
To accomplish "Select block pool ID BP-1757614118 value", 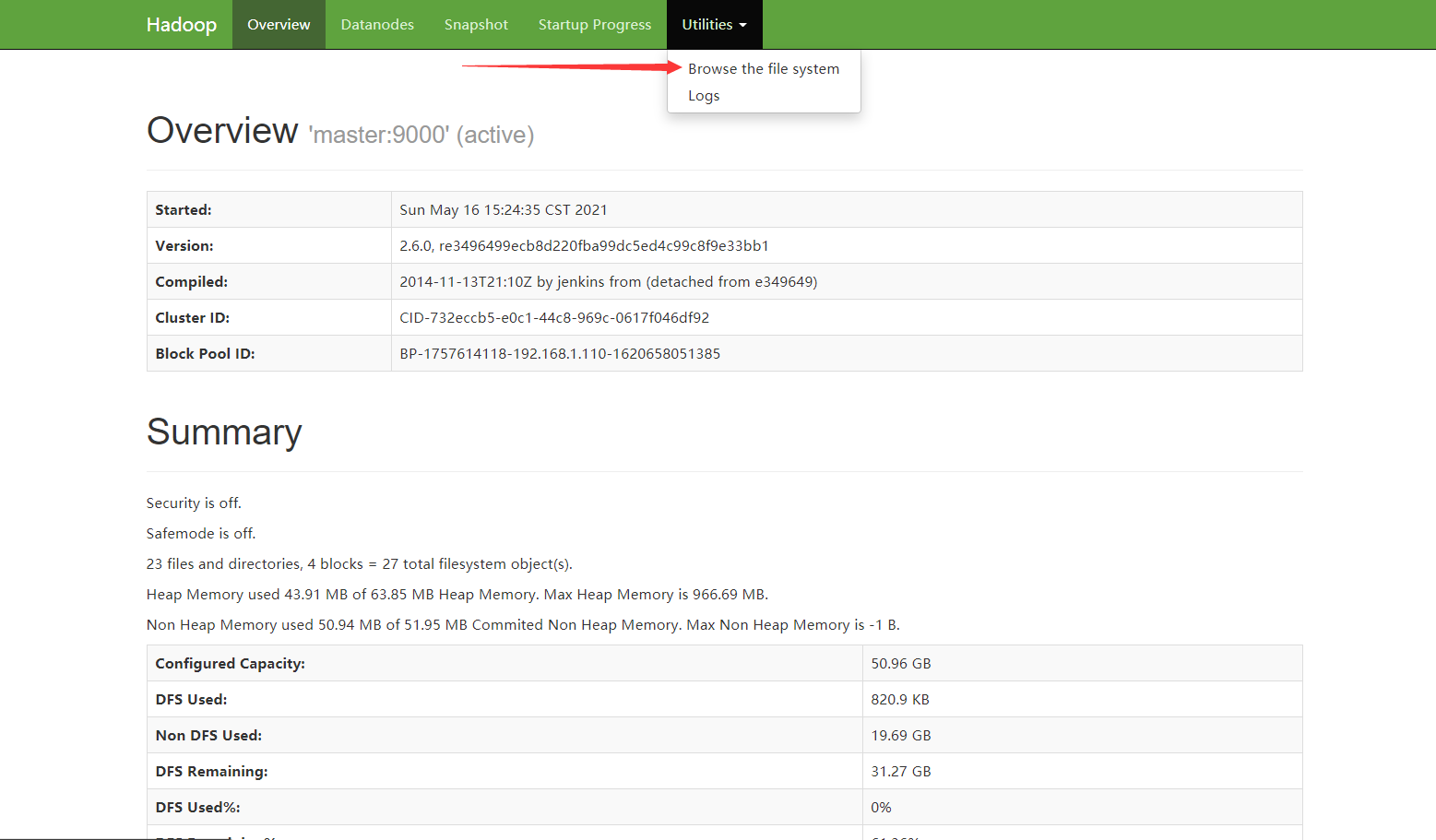I will coord(560,354).
